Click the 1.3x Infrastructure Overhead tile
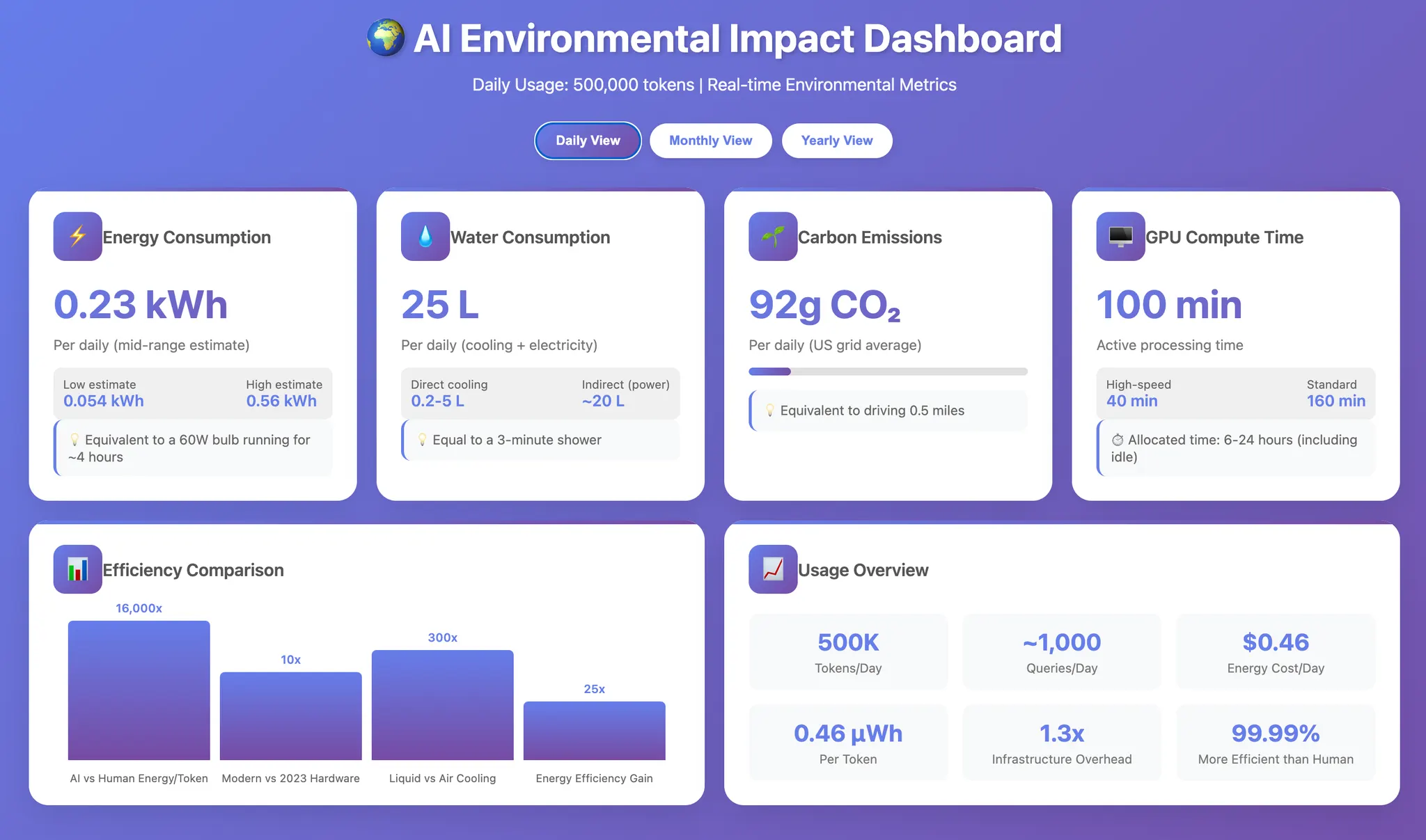Image resolution: width=1426 pixels, height=840 pixels. coord(1062,743)
